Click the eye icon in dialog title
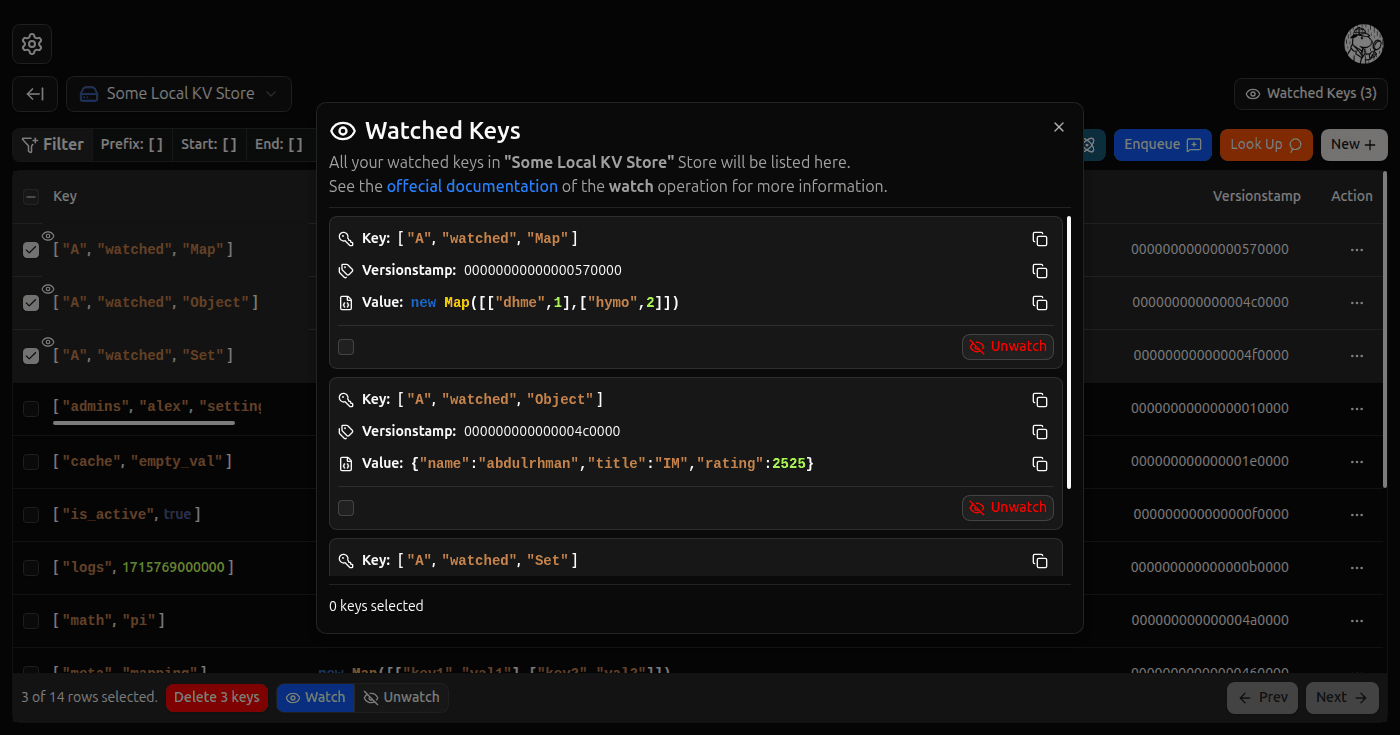 [343, 131]
